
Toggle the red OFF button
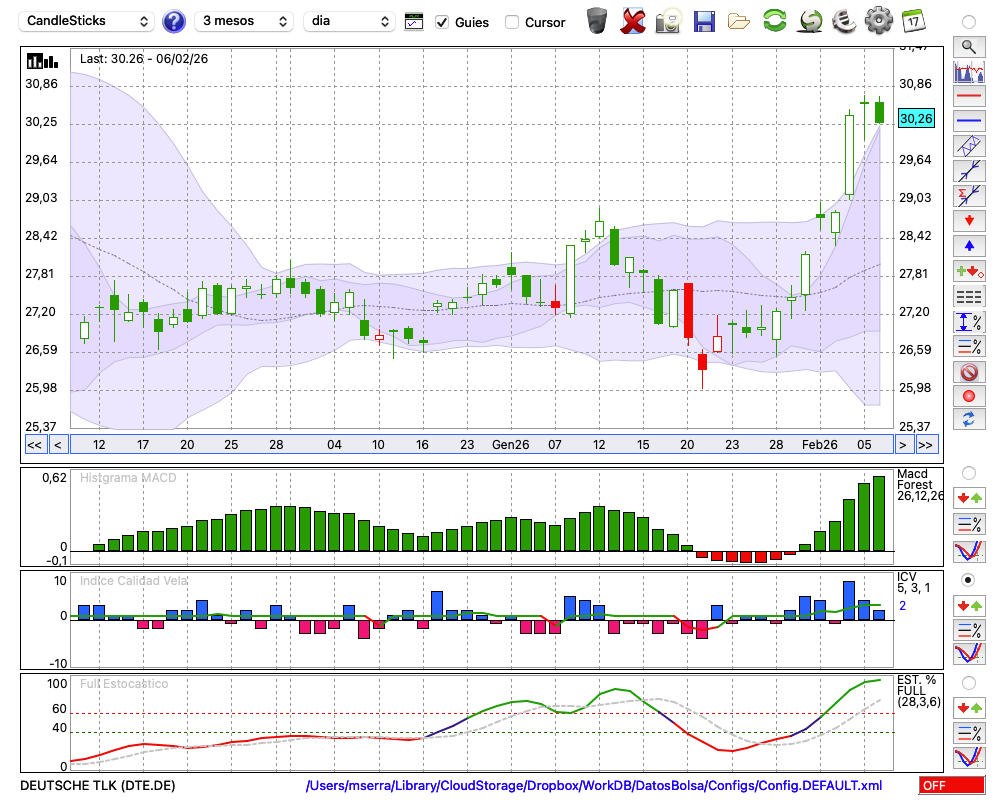pos(952,785)
